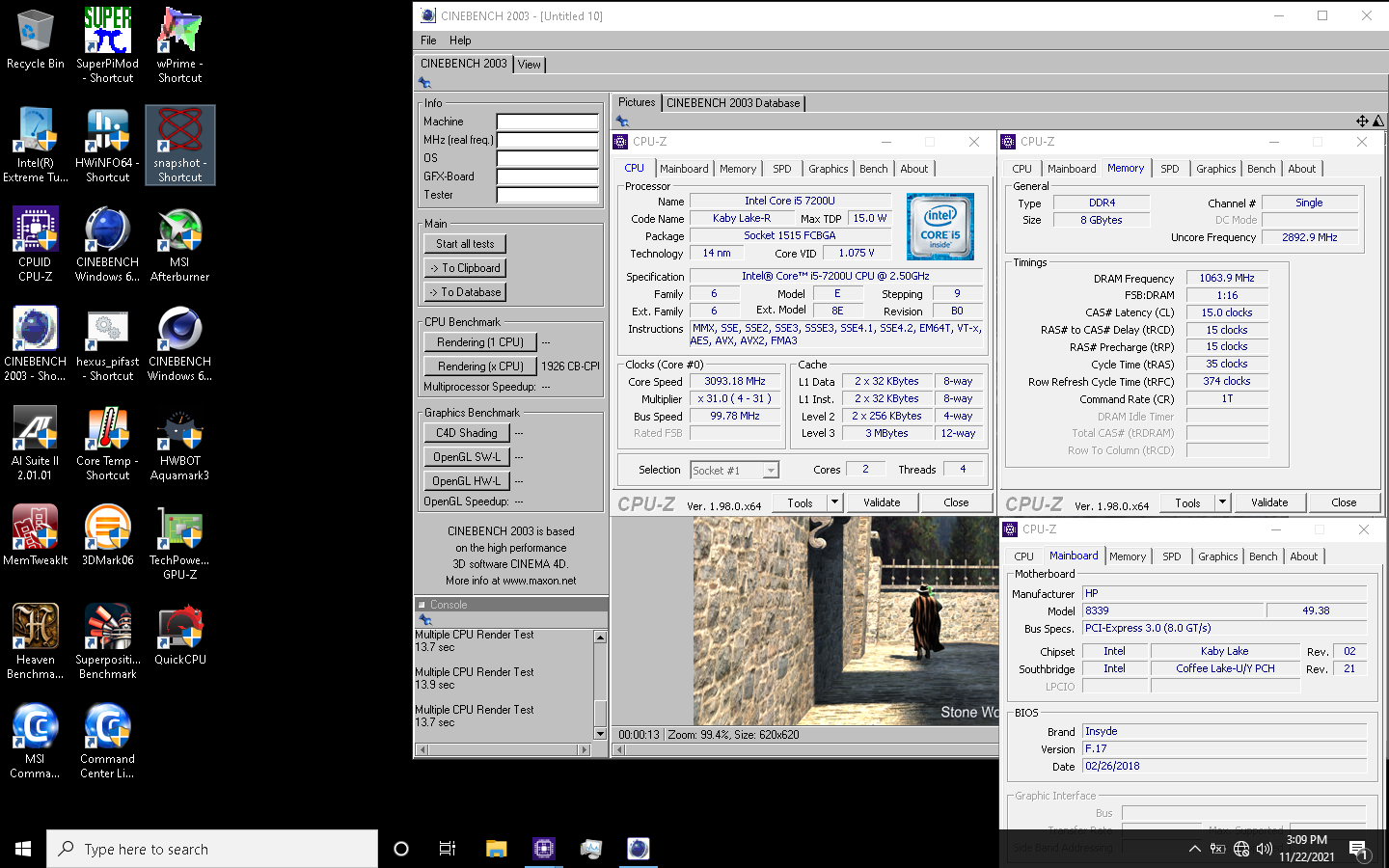This screenshot has height=868, width=1389.
Task: Open TechPowerUp GPU-Z desktop icon
Action: (179, 542)
